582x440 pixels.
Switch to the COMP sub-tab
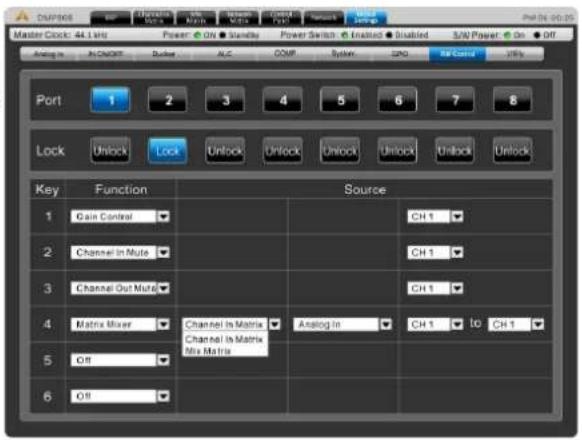pos(285,54)
